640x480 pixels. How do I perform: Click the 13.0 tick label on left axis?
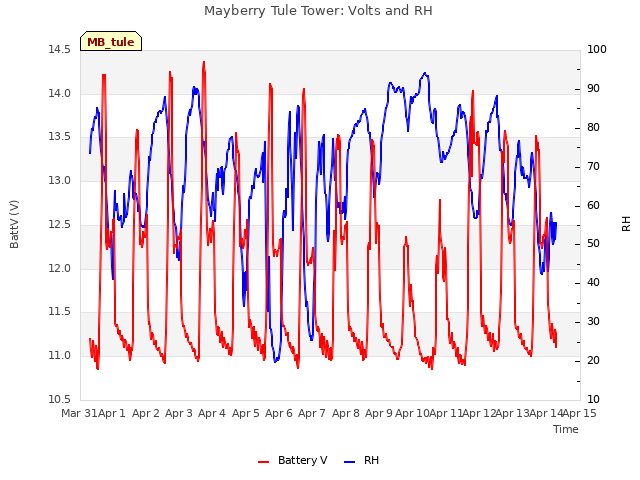pyautogui.click(x=60, y=180)
